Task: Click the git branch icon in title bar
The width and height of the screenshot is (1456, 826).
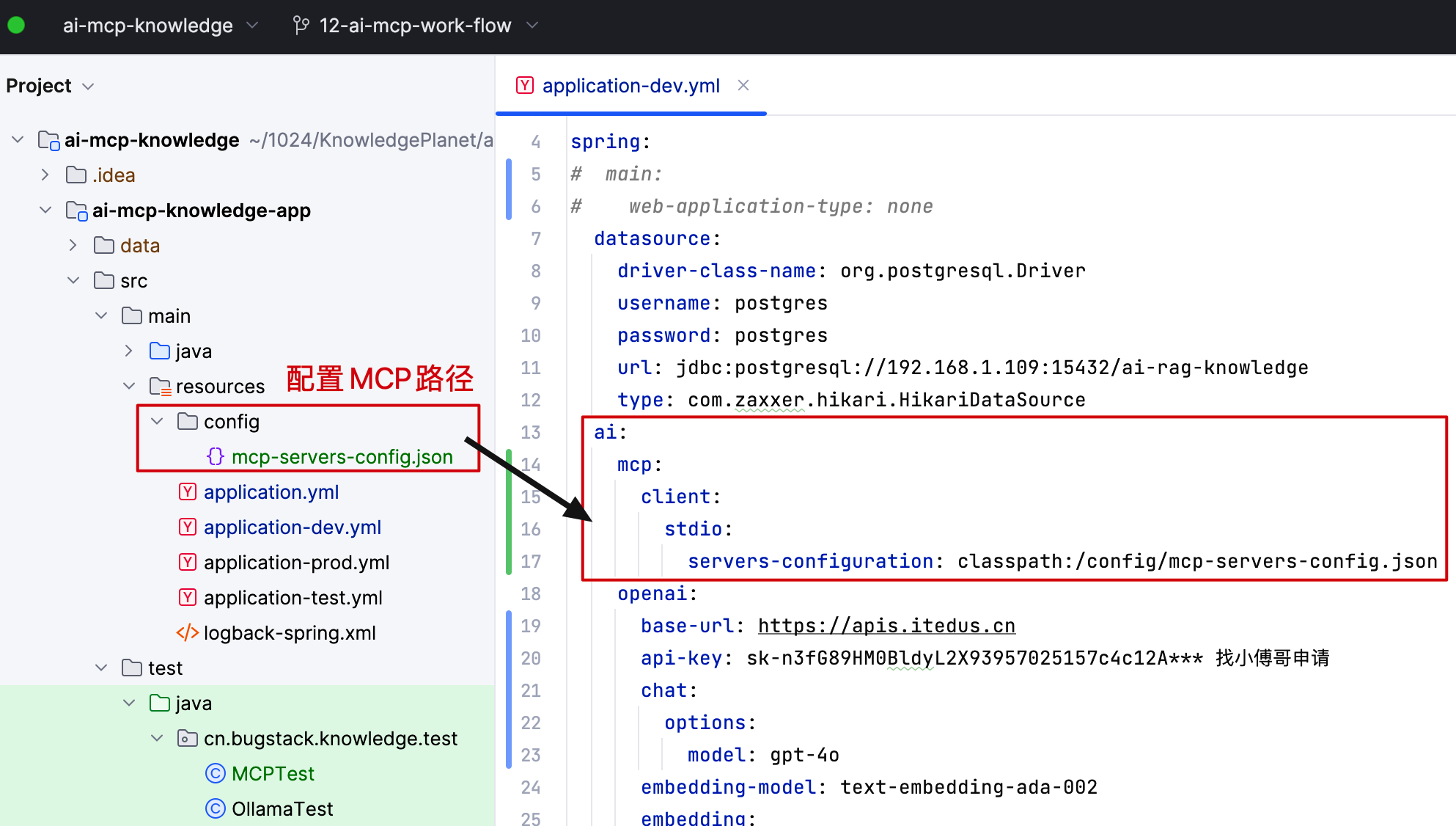Action: click(x=301, y=26)
